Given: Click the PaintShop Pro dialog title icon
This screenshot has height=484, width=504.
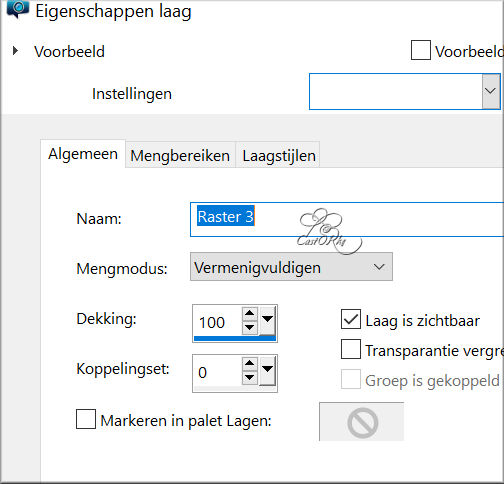Looking at the screenshot, I should [x=17, y=8].
